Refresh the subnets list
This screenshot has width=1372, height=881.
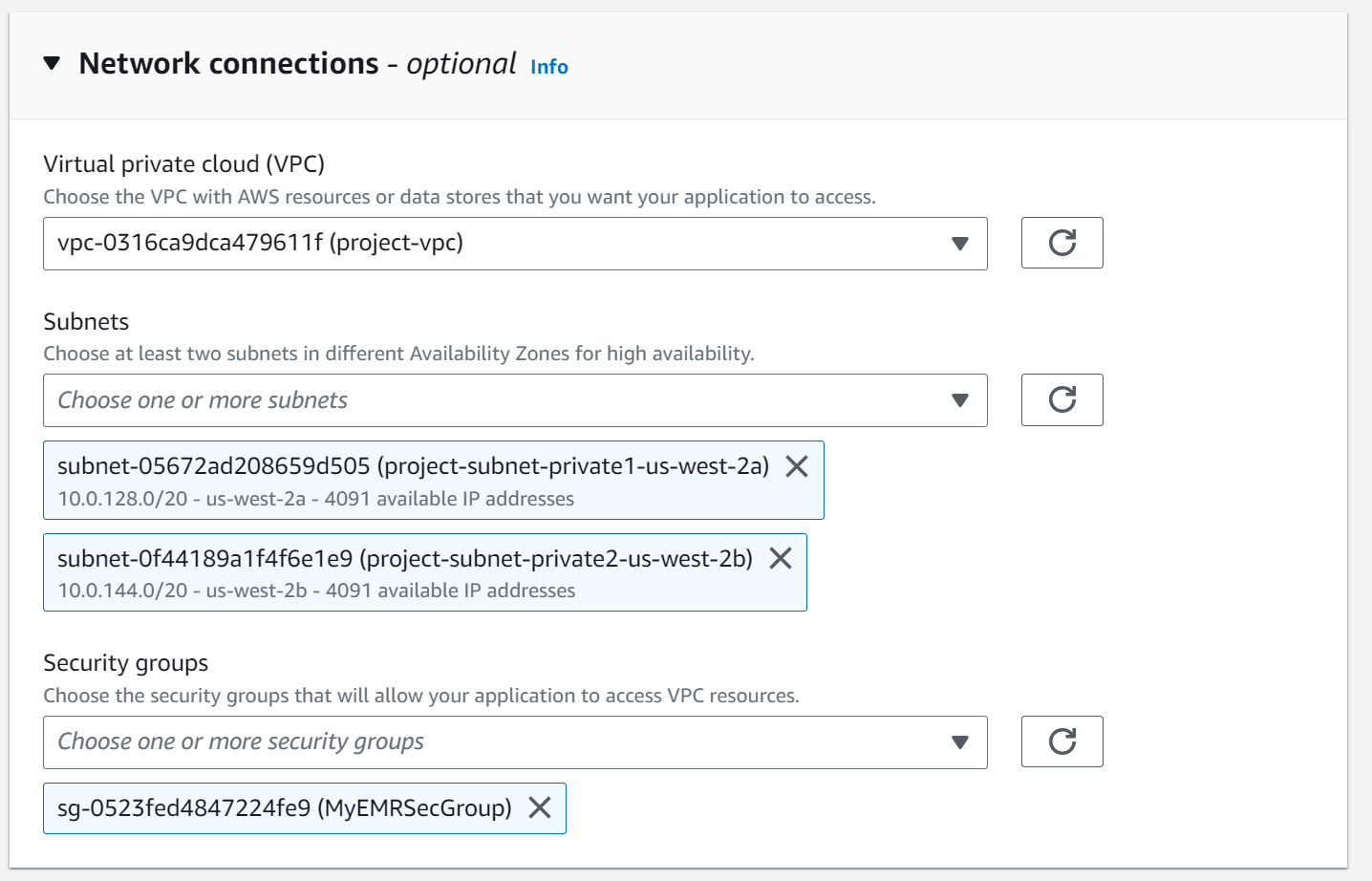point(1061,399)
